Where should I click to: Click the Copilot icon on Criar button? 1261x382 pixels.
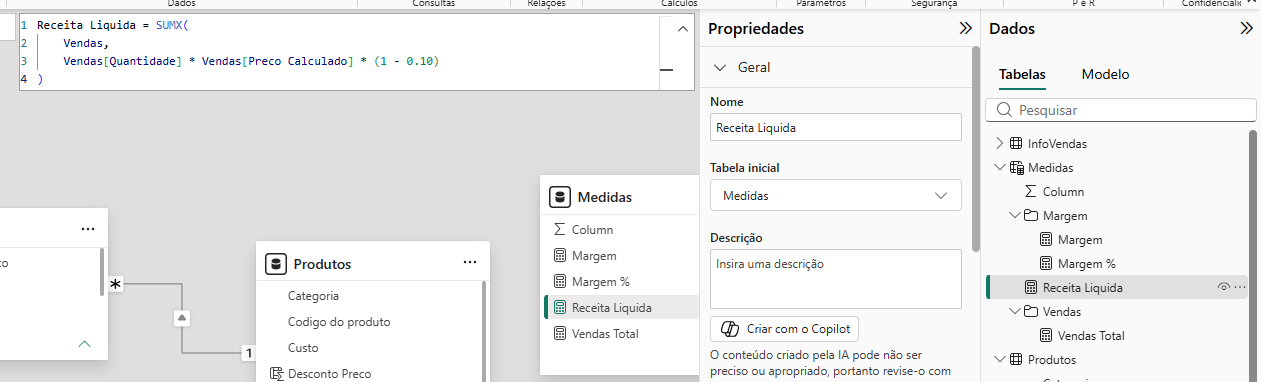tap(729, 329)
